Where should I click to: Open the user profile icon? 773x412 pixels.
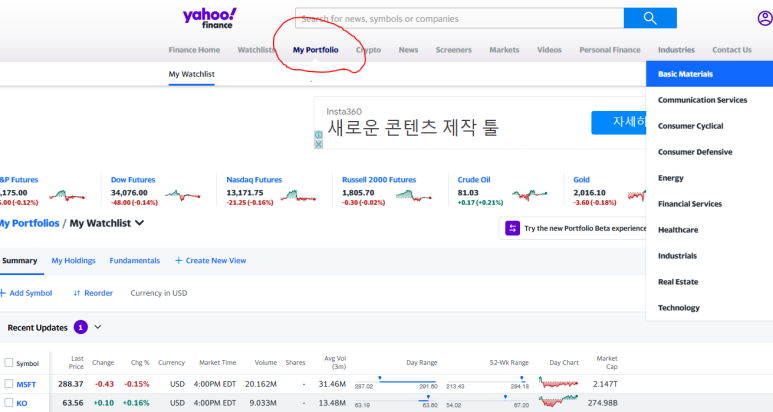click(765, 18)
